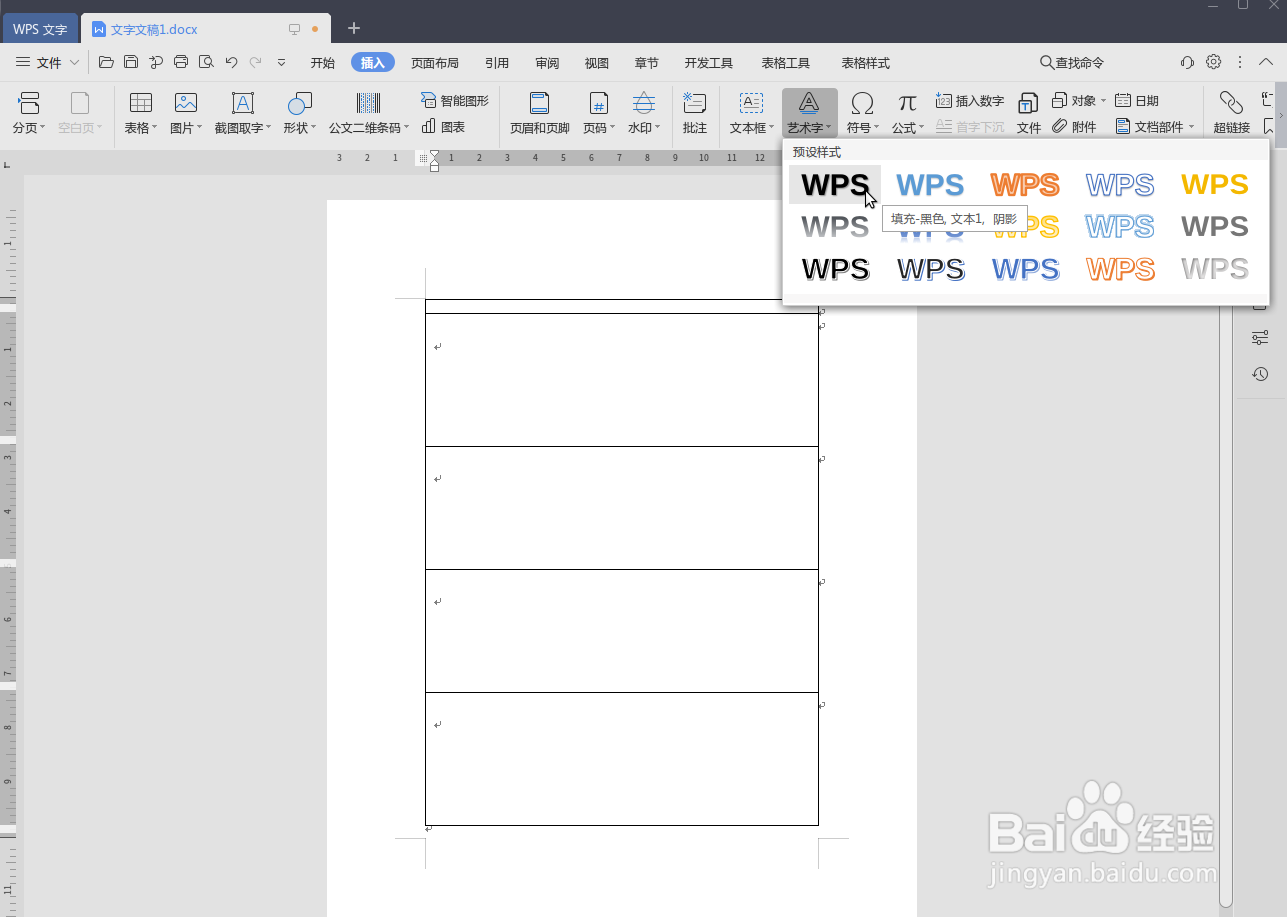
Task: Click the Watermark (水印) icon
Action: 644,103
